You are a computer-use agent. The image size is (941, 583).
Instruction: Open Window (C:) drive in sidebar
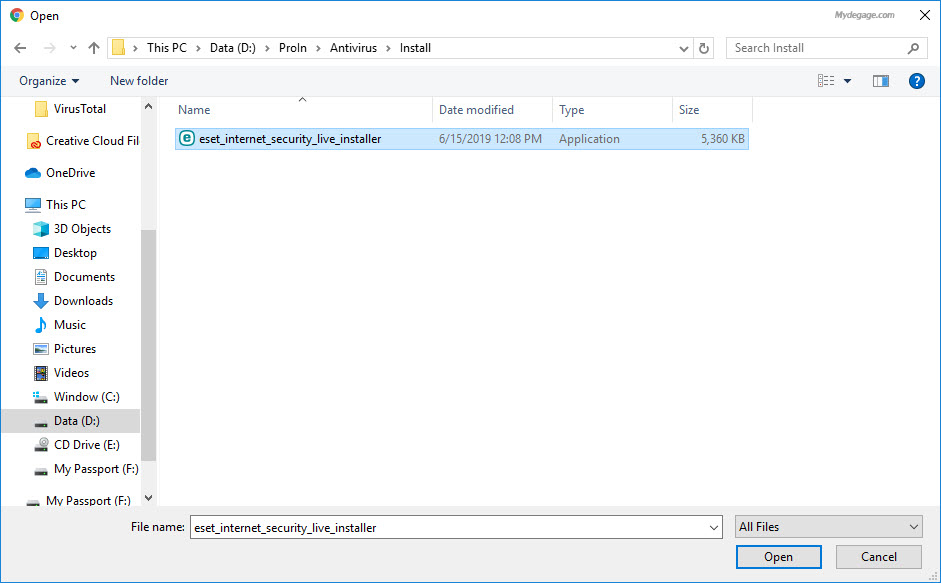click(86, 397)
